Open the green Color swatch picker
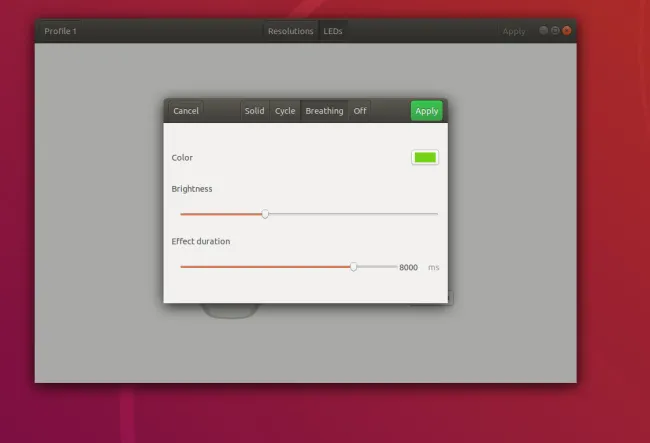This screenshot has width=650, height=443. click(425, 157)
